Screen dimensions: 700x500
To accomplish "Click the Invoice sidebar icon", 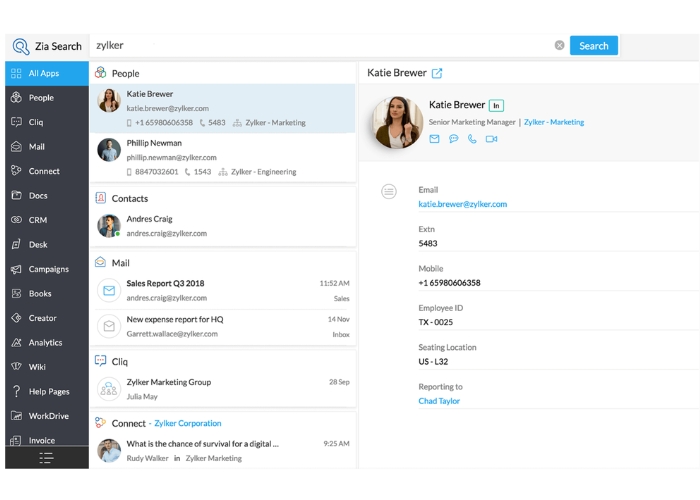I will [16, 441].
